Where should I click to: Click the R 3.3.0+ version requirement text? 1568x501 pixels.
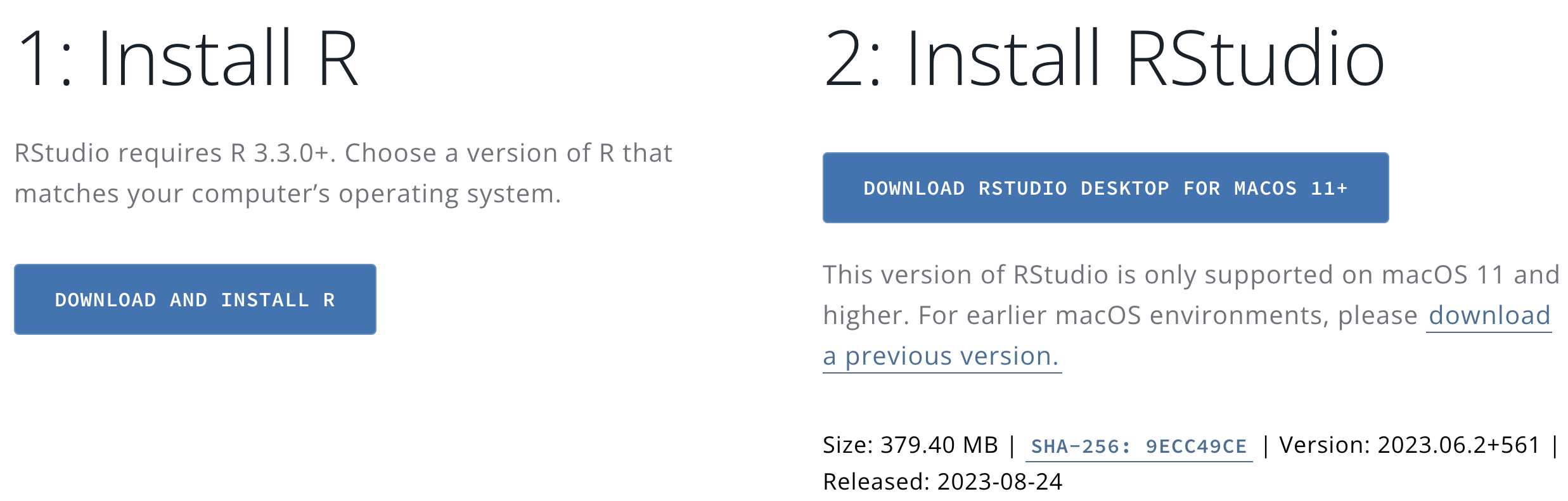(283, 153)
